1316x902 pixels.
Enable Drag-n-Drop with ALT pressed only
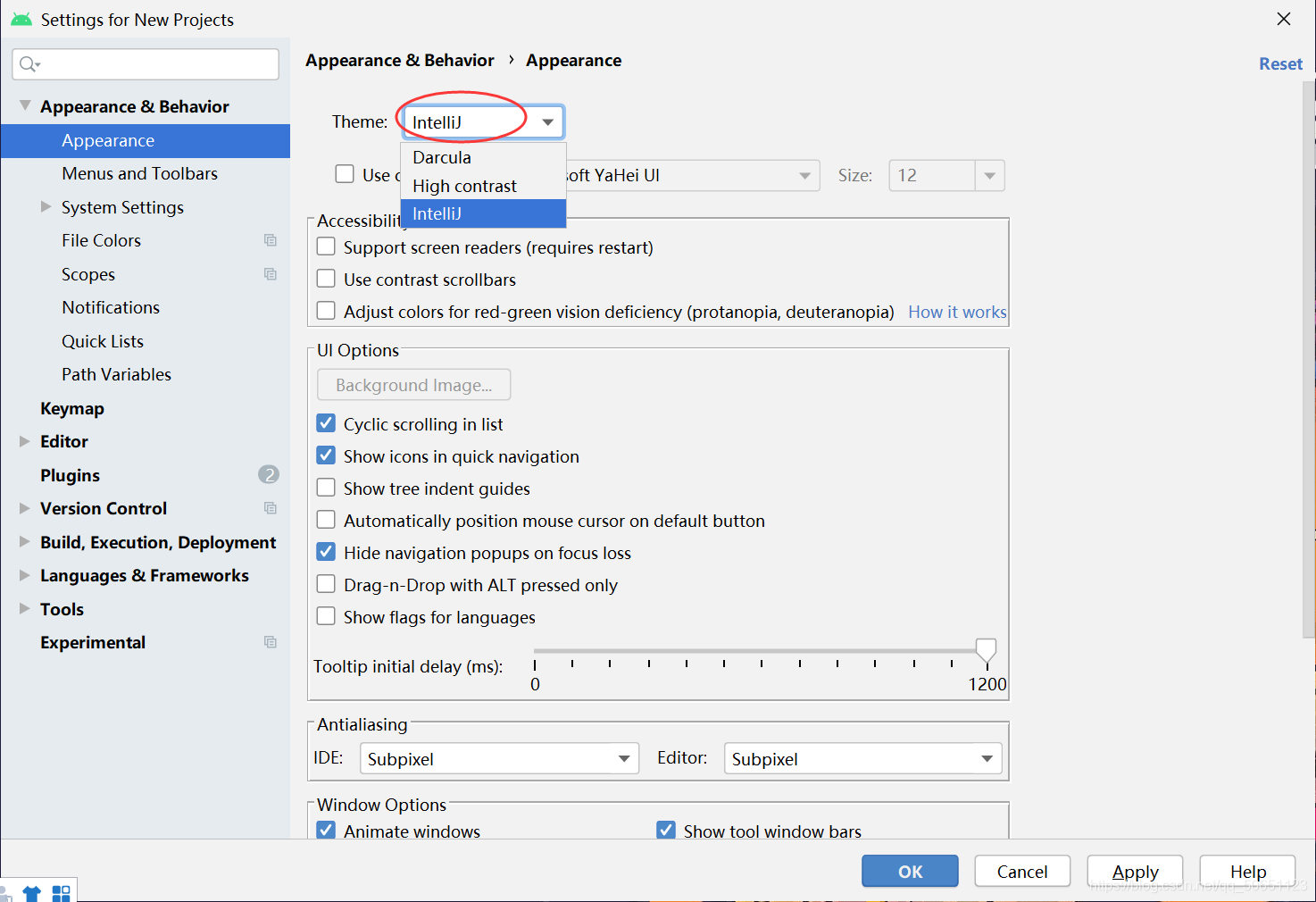coord(327,584)
